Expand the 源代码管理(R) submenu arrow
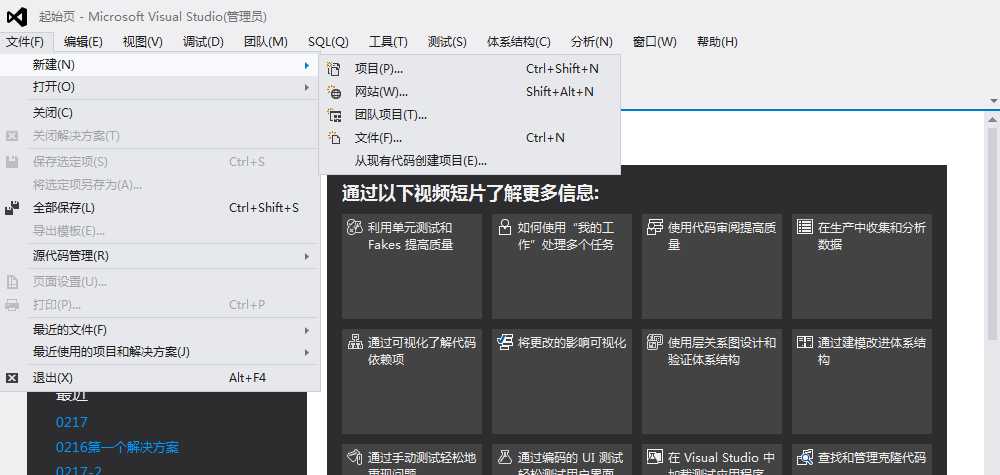Viewport: 1000px width, 475px height. pos(307,256)
